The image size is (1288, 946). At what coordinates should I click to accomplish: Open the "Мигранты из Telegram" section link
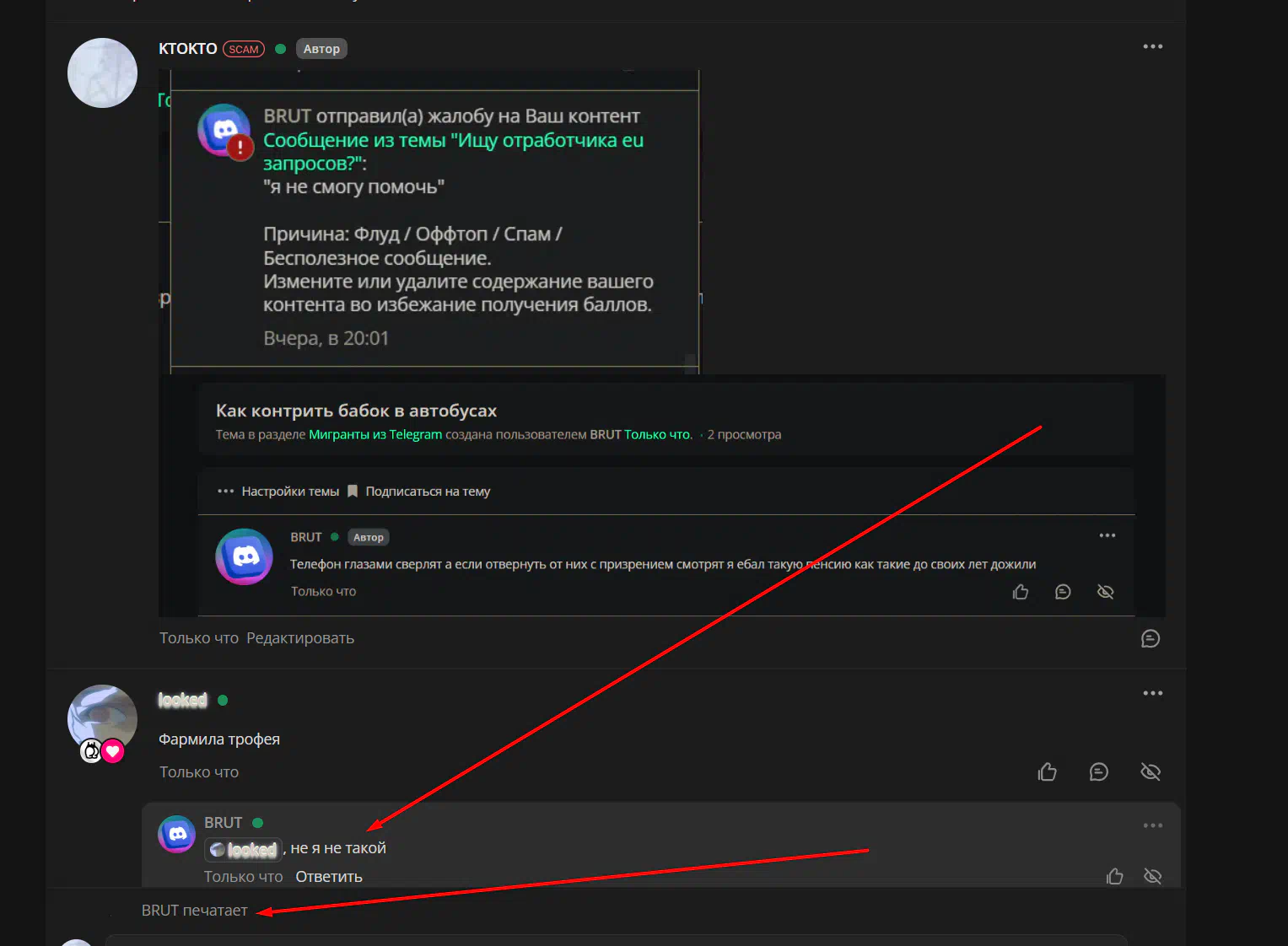point(375,434)
